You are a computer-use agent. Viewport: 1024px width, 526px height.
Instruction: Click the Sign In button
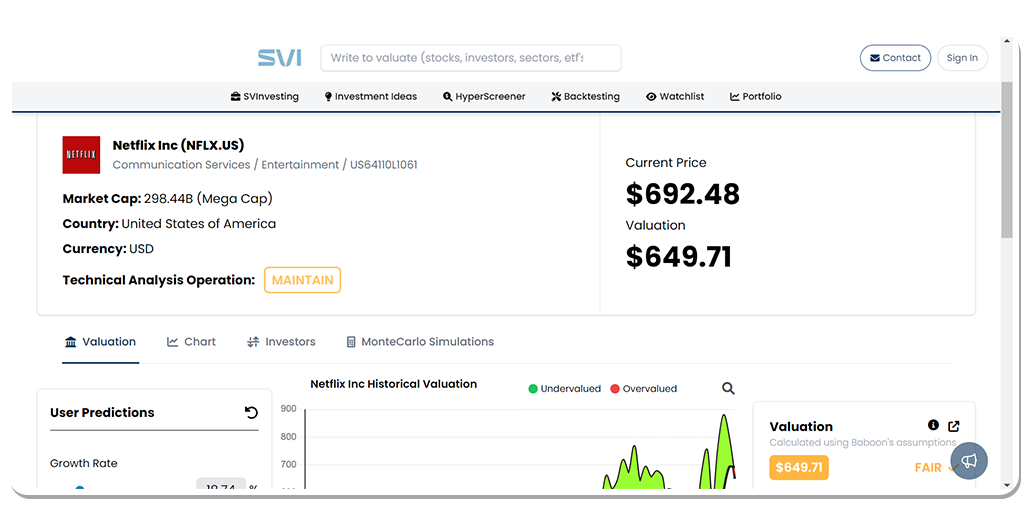point(962,58)
